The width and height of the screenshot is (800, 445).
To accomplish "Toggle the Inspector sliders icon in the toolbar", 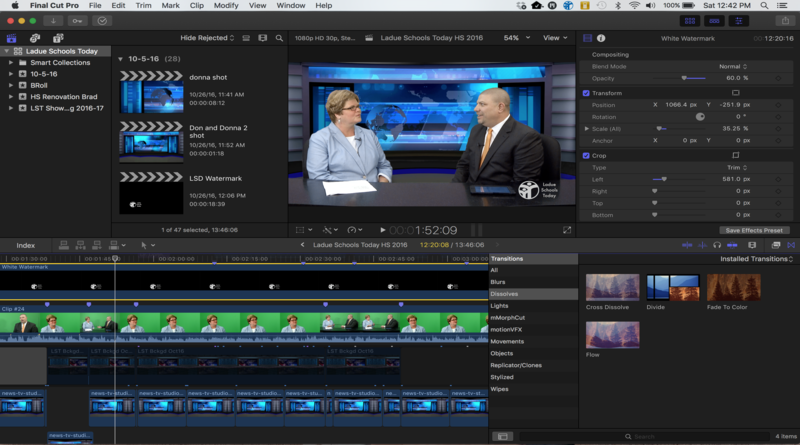I will click(738, 21).
